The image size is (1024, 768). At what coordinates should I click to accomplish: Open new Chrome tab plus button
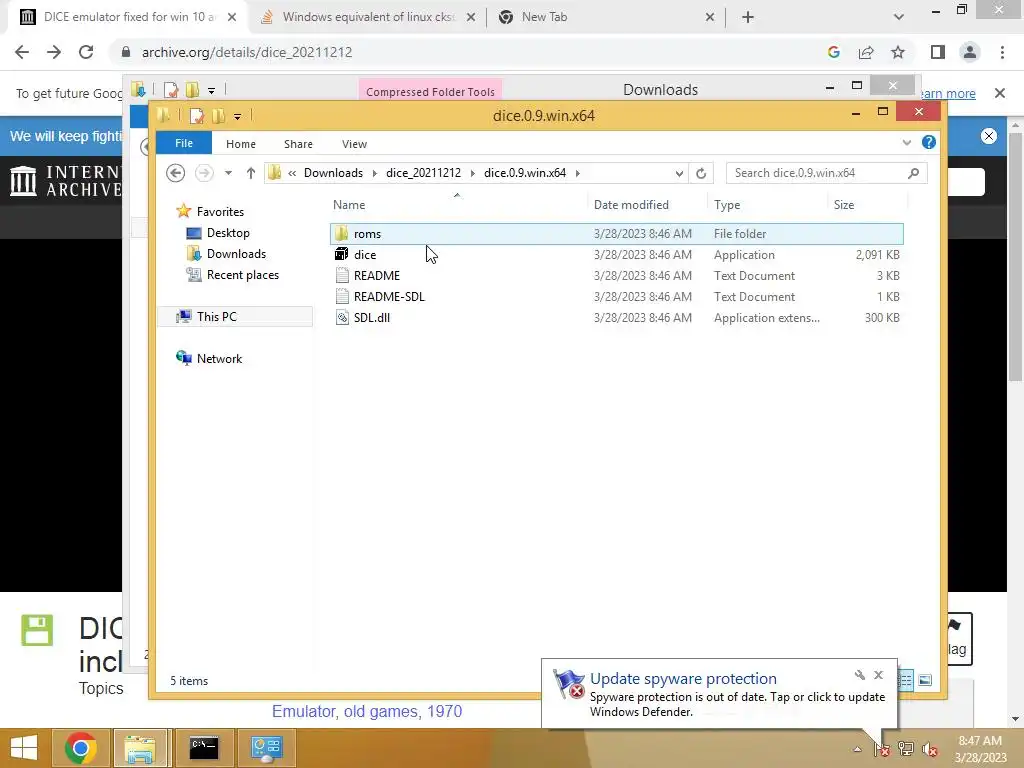(x=748, y=17)
